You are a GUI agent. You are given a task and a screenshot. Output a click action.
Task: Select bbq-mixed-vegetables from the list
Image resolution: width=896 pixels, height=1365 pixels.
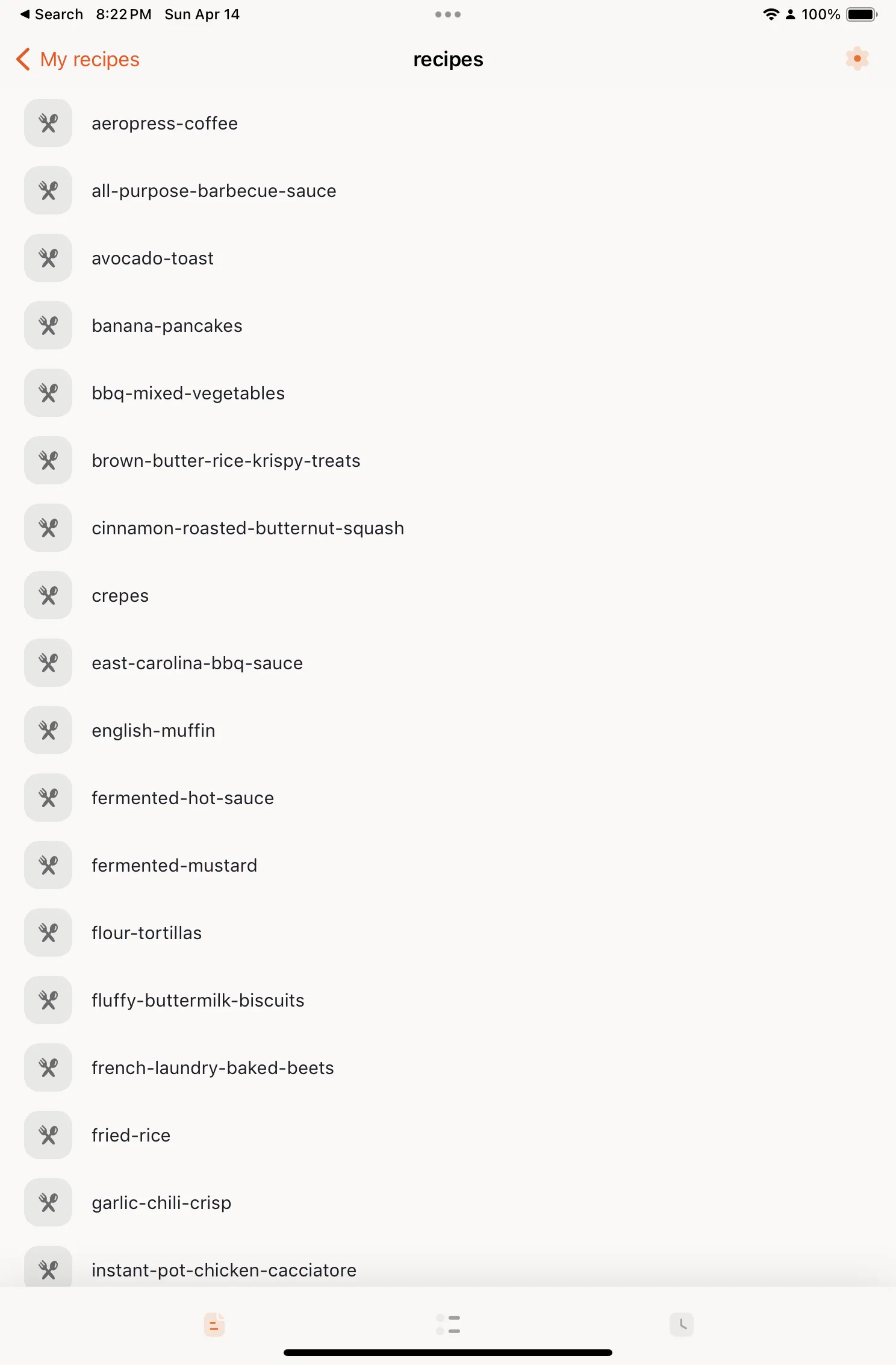click(188, 393)
